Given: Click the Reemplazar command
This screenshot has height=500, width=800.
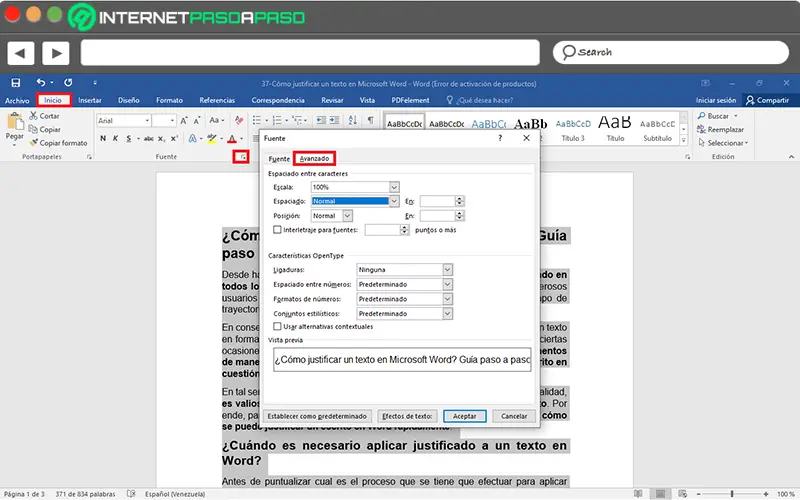Looking at the screenshot, I should tap(720, 129).
